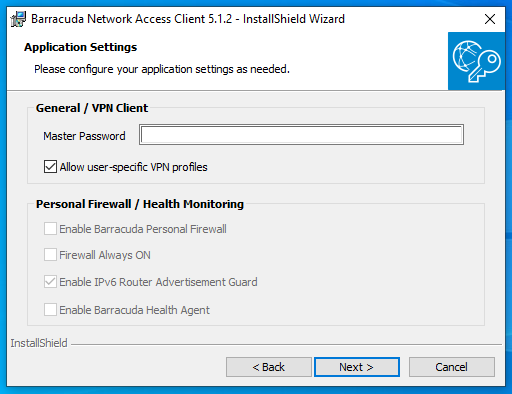
Task: Focus the Master Password input field
Action: point(301,135)
